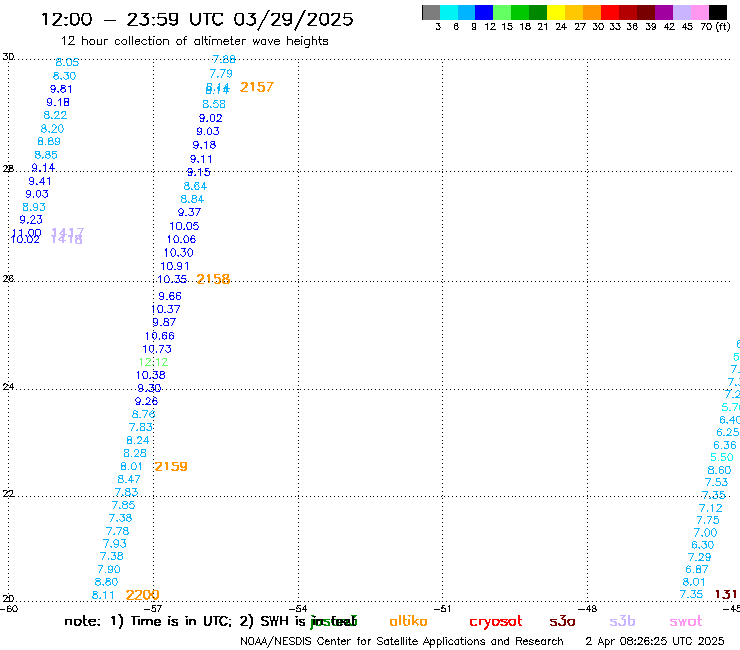Click the wave height value 9.66

tap(170, 296)
